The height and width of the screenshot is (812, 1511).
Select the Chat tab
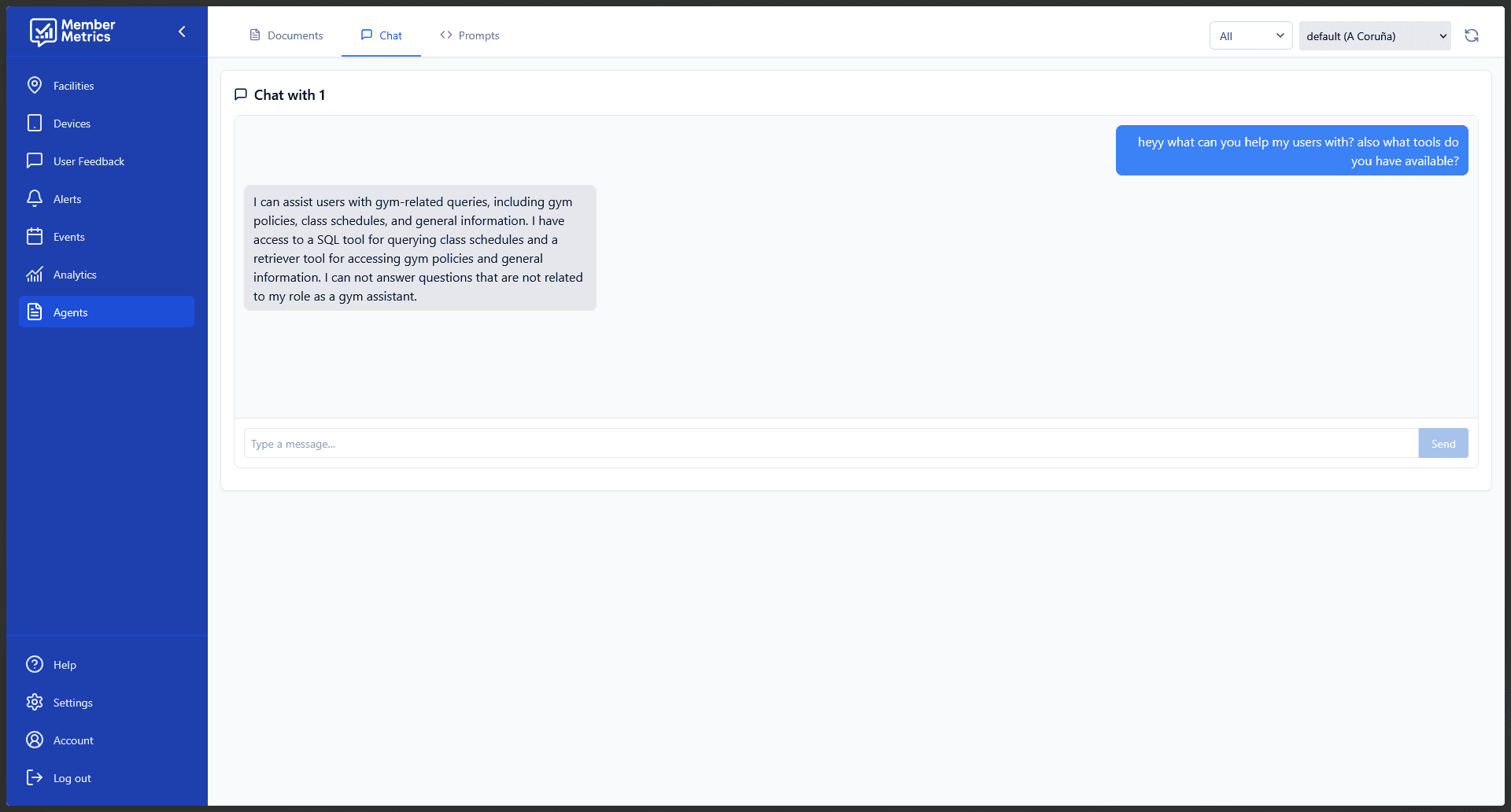pos(382,35)
